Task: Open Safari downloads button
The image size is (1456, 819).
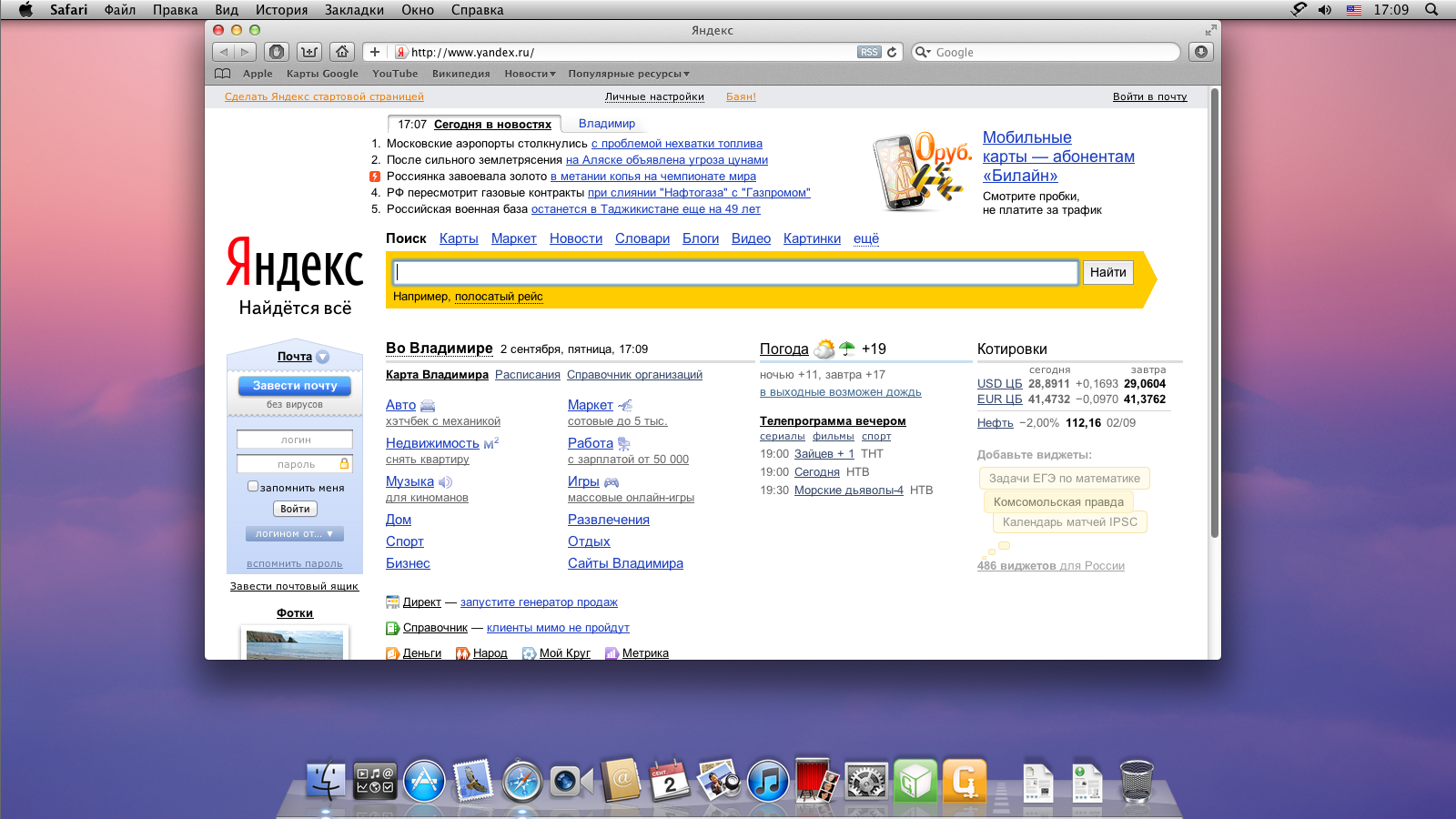Action: (x=1201, y=52)
